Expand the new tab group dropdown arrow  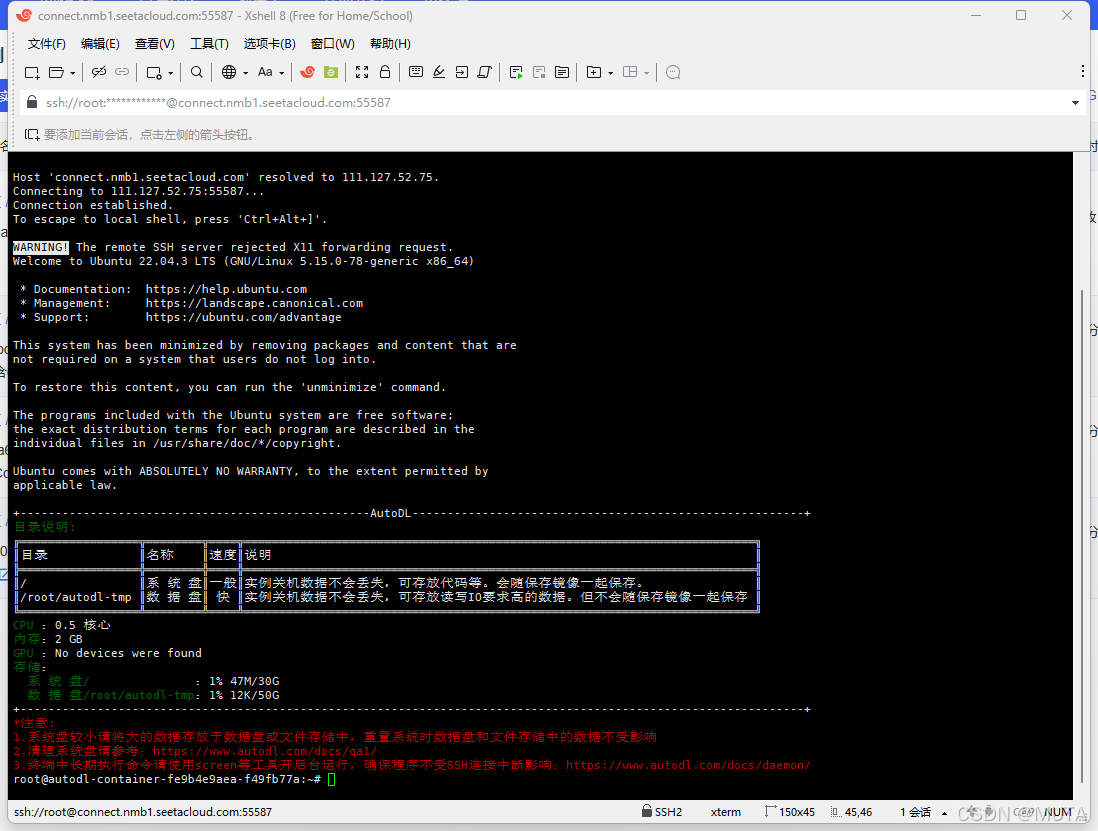pos(611,73)
